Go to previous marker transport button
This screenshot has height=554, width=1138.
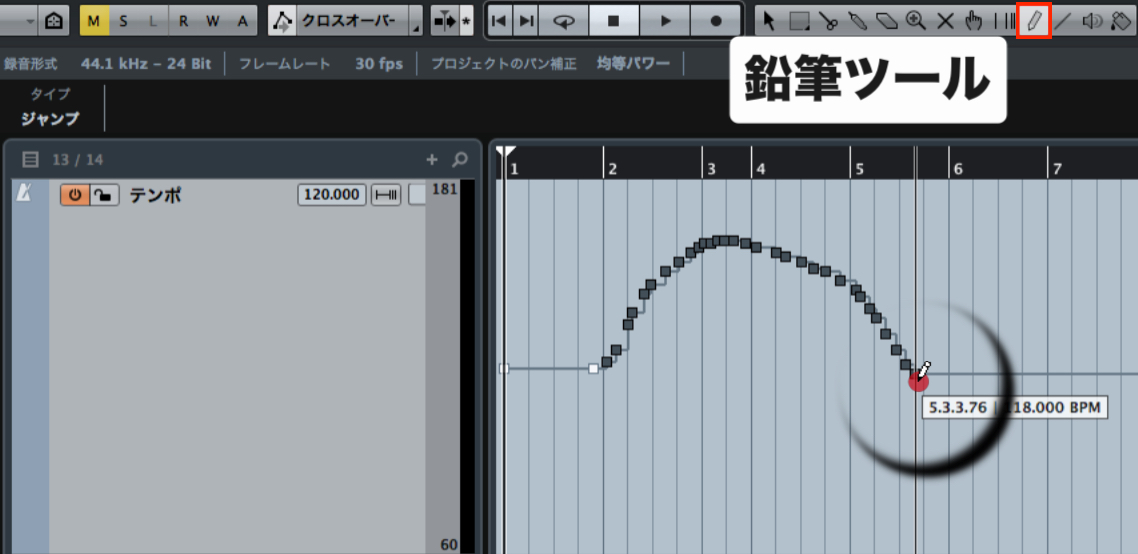click(x=499, y=21)
